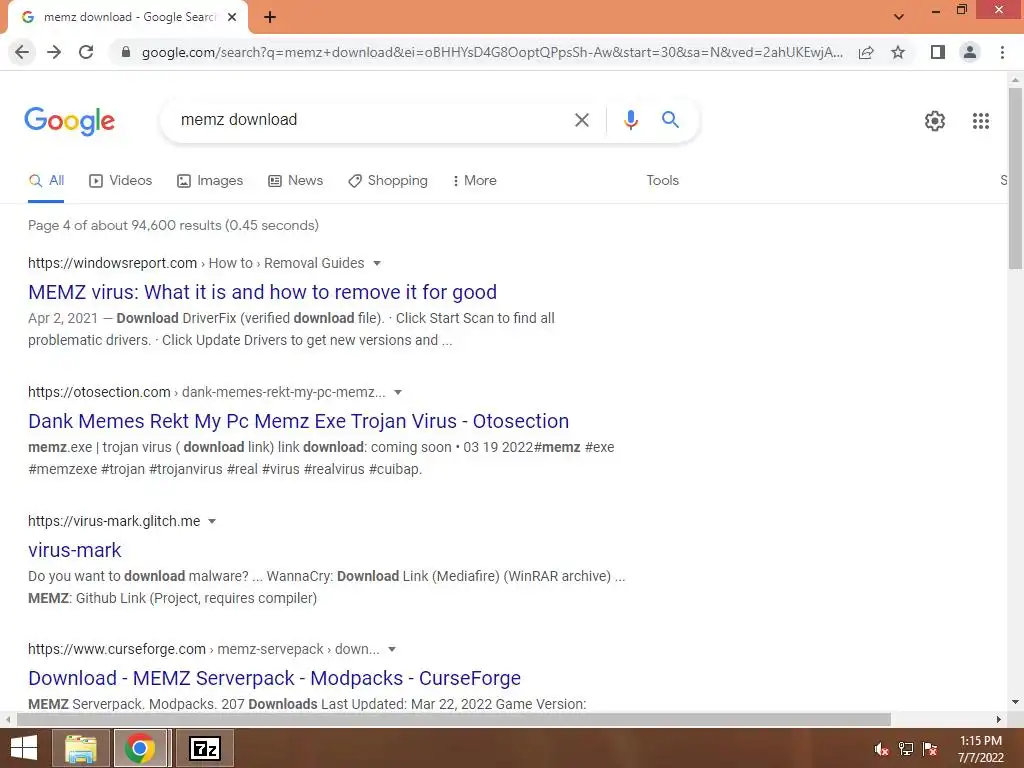Image resolution: width=1024 pixels, height=768 pixels.
Task: Click the voice search microphone icon
Action: 630,120
